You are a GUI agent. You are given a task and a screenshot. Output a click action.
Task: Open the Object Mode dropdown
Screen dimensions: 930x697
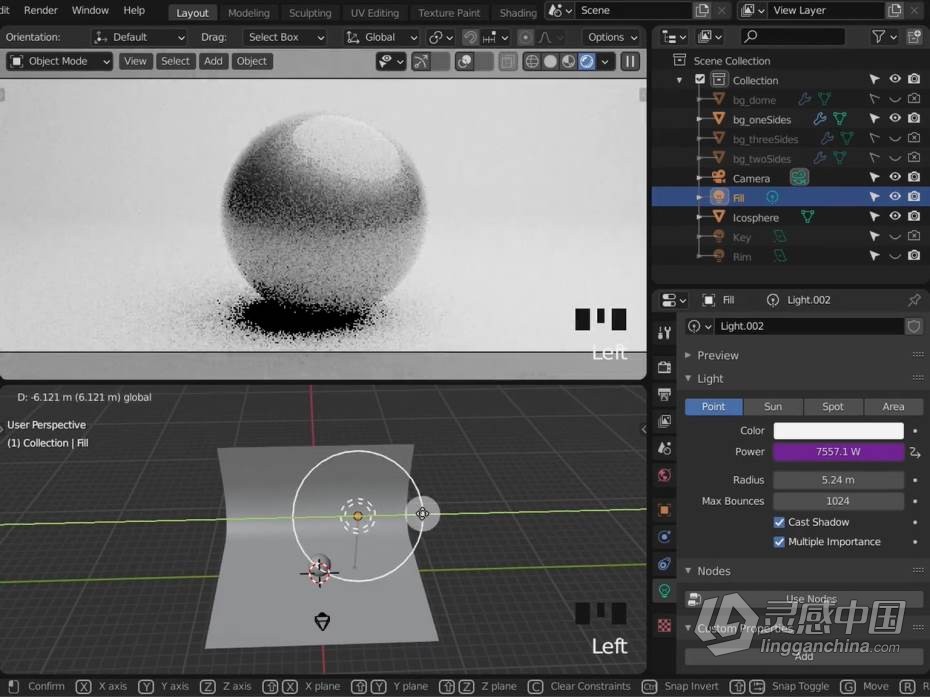pyautogui.click(x=59, y=61)
